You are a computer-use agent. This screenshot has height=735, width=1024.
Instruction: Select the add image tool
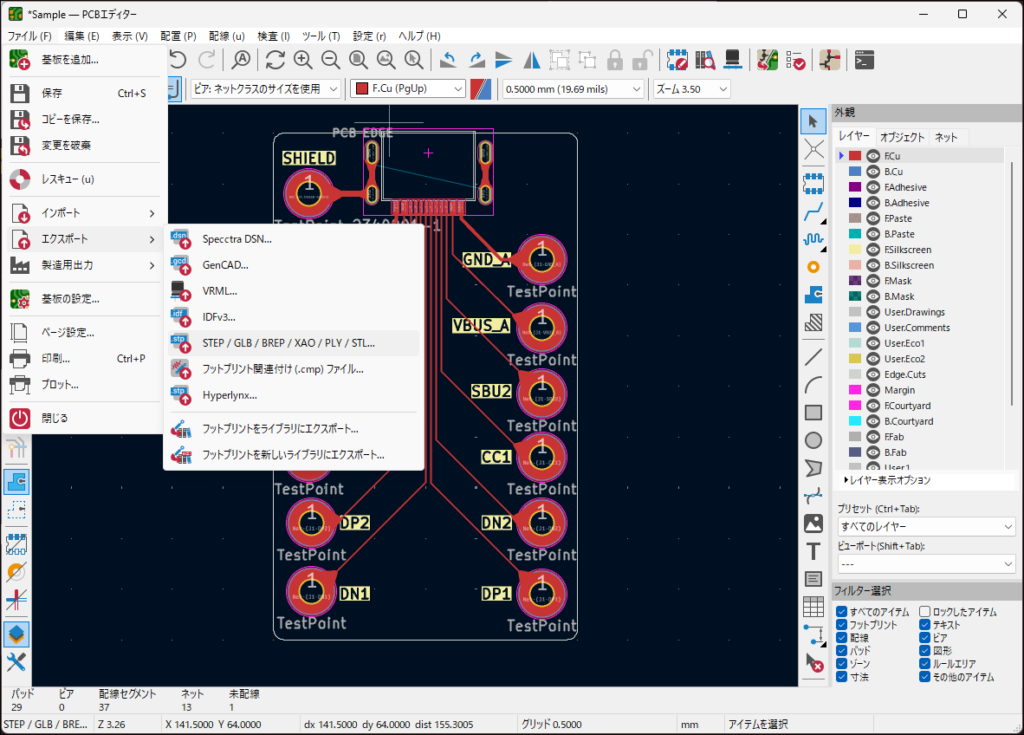point(814,523)
